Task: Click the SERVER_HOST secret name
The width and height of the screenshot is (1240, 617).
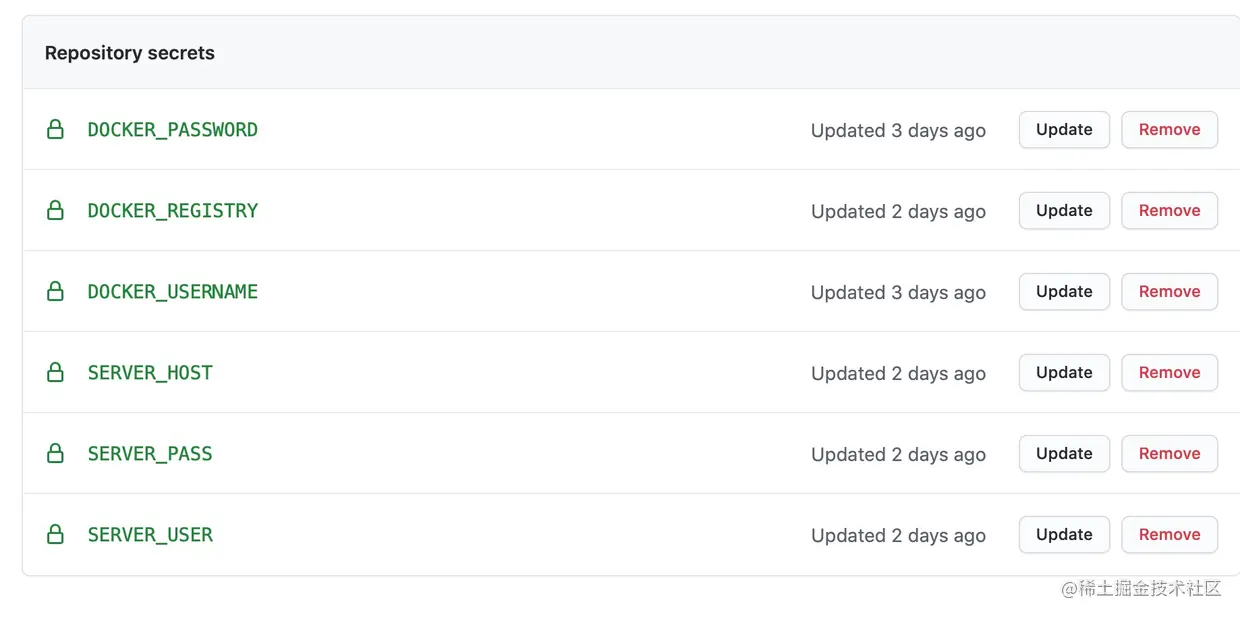Action: click(x=150, y=373)
